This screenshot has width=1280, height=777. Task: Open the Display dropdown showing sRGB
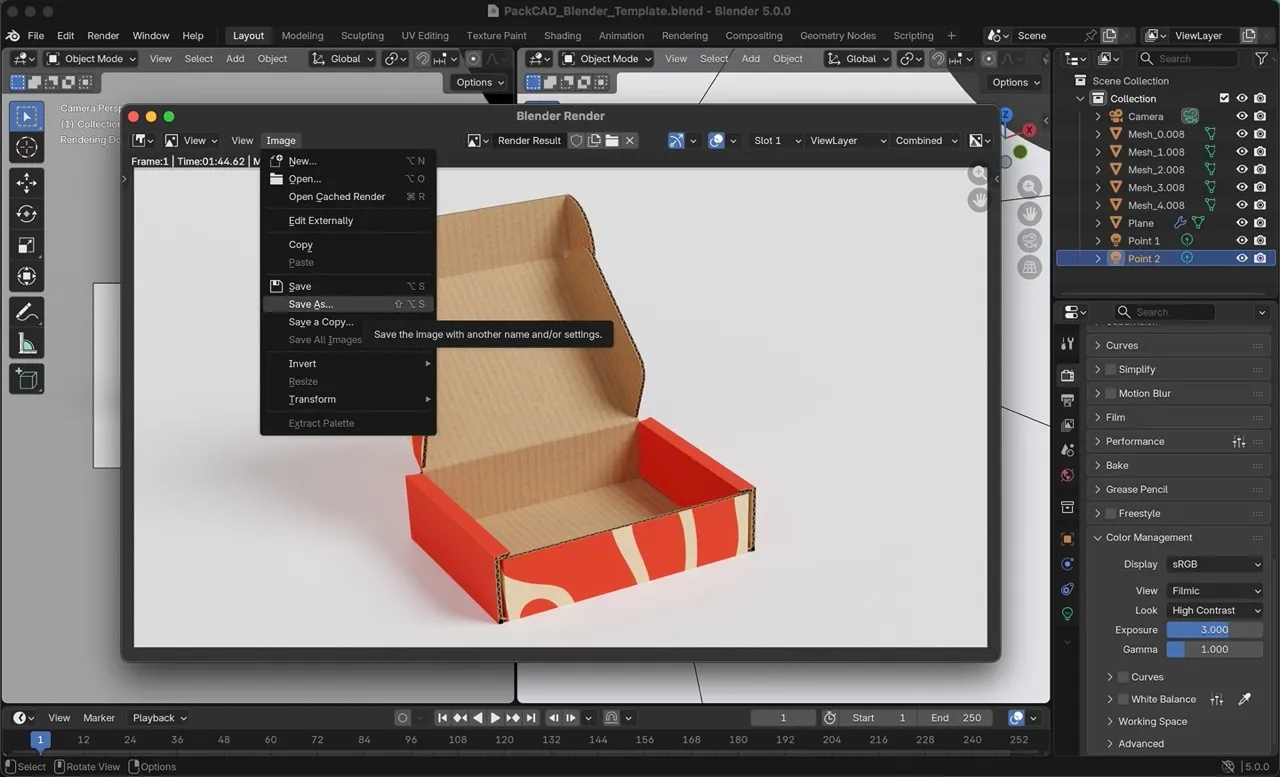click(x=1214, y=563)
